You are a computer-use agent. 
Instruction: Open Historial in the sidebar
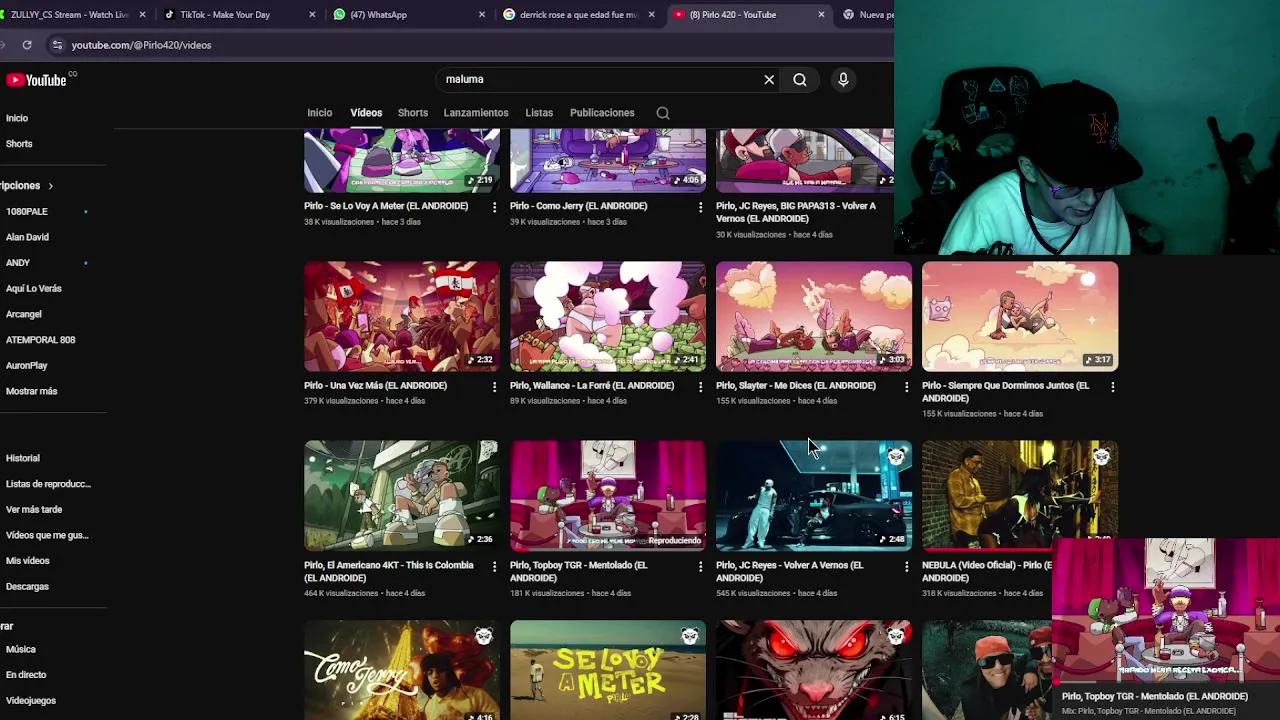23,458
